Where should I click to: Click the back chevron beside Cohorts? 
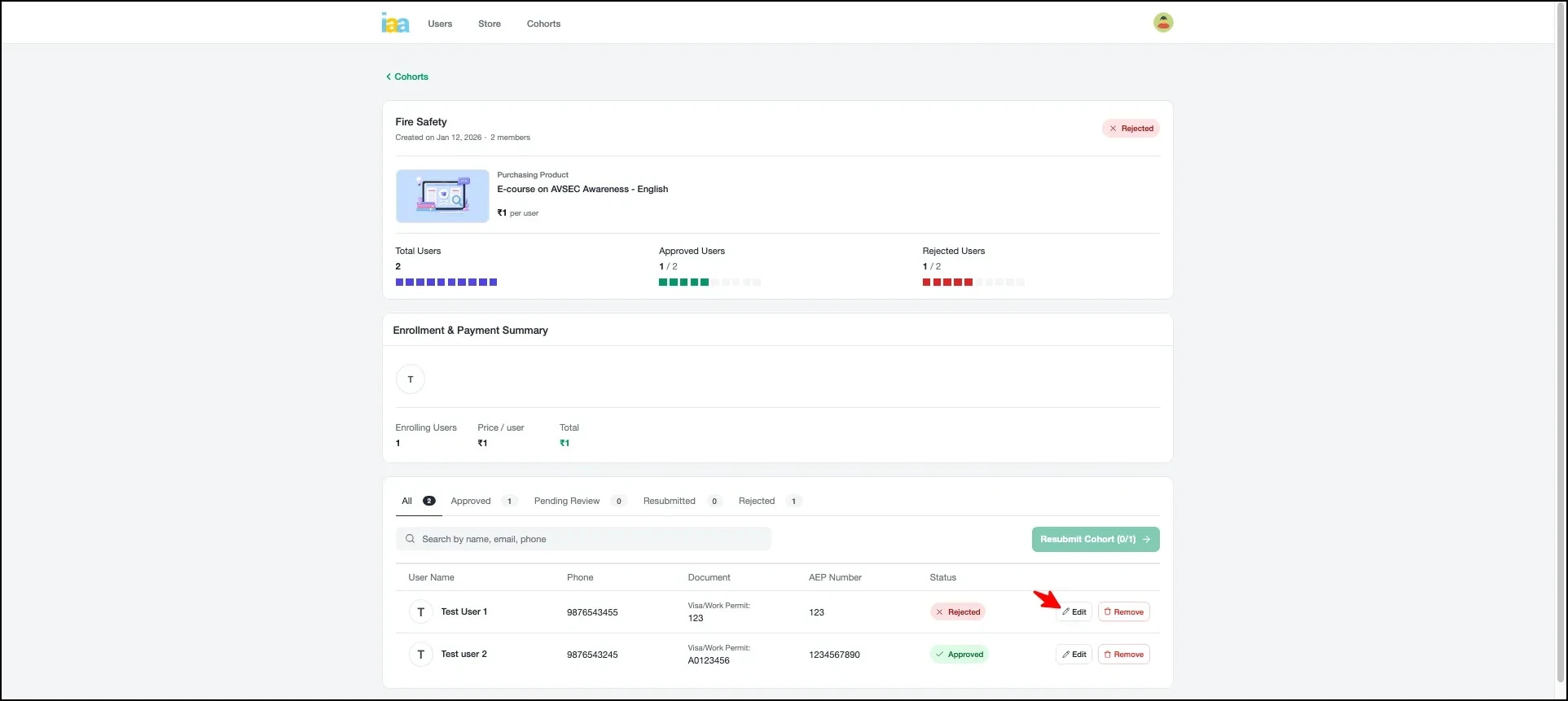pos(389,77)
